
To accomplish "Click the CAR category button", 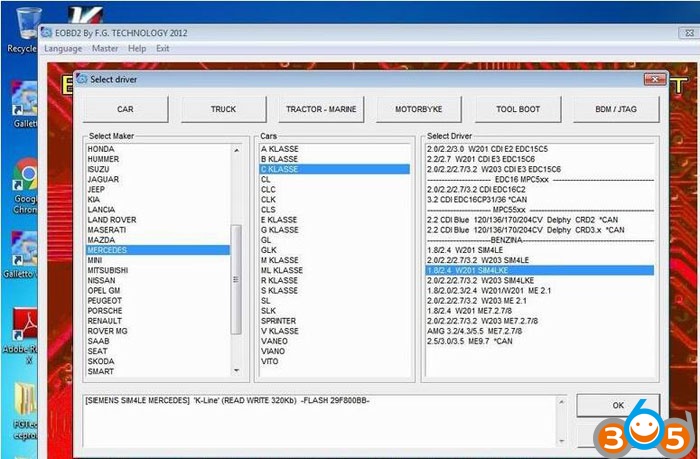I will [125, 109].
